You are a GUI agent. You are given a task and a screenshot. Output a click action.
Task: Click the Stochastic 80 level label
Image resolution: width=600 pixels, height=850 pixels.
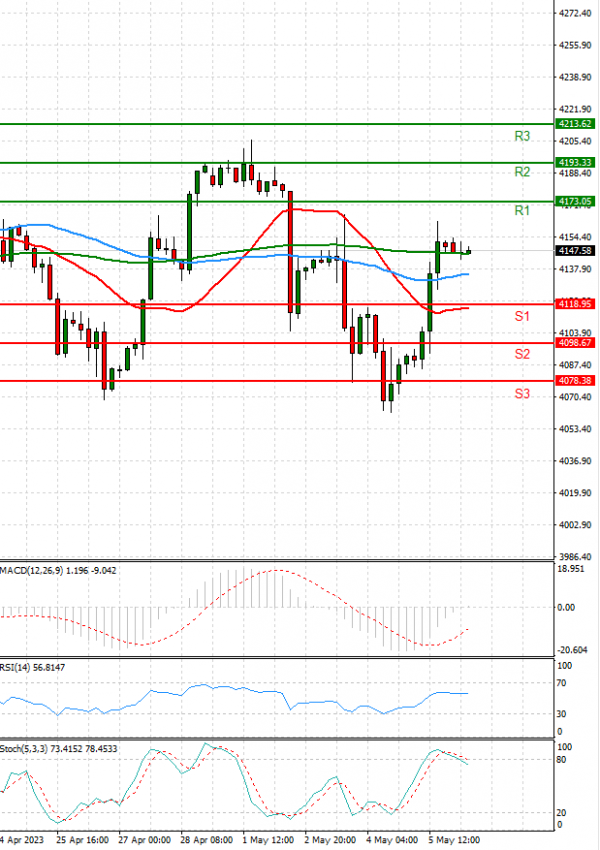pyautogui.click(x=562, y=759)
